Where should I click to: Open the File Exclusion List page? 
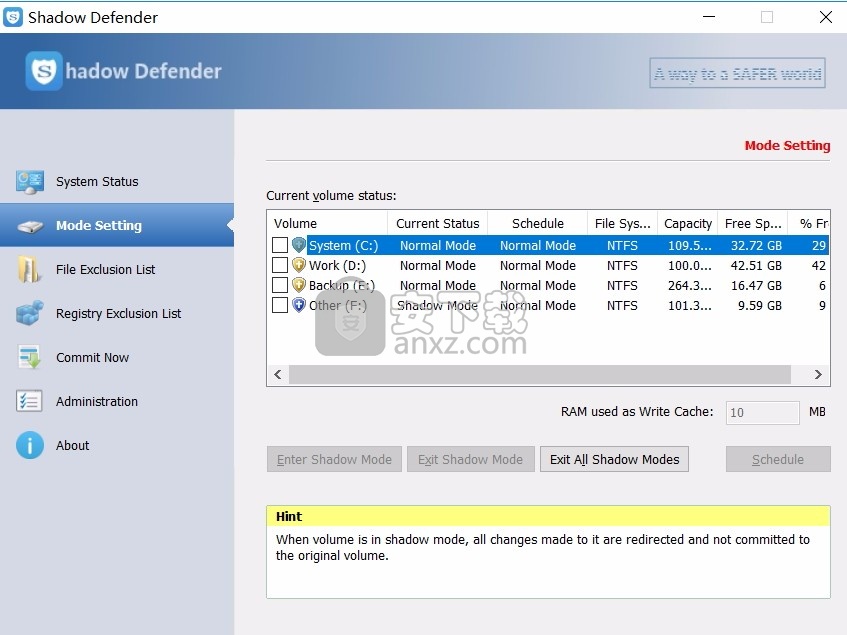point(117,269)
